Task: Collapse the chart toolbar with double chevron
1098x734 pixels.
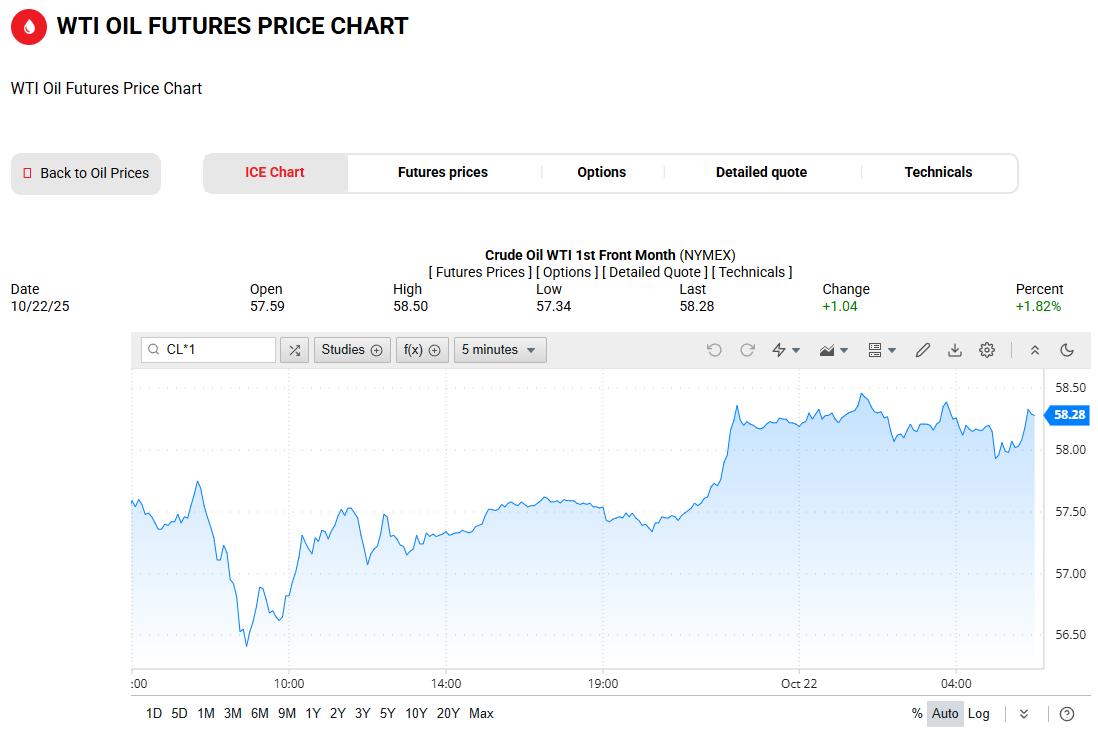Action: click(1035, 350)
